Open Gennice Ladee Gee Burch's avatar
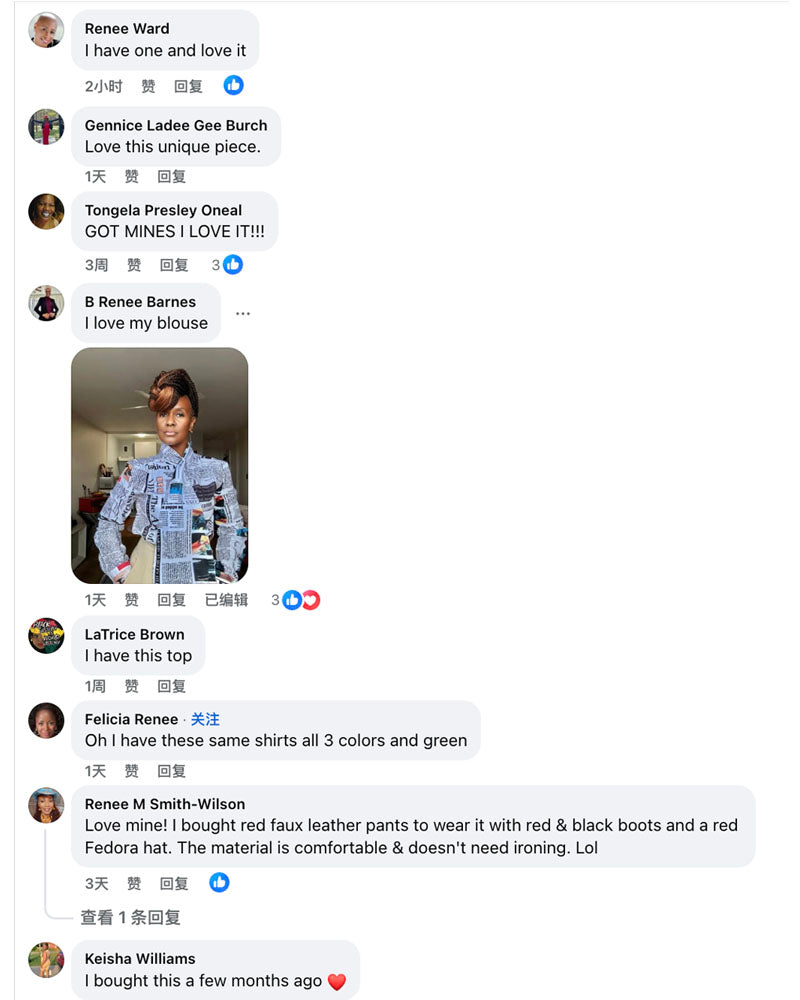This screenshot has height=1000, width=800. pyautogui.click(x=47, y=127)
